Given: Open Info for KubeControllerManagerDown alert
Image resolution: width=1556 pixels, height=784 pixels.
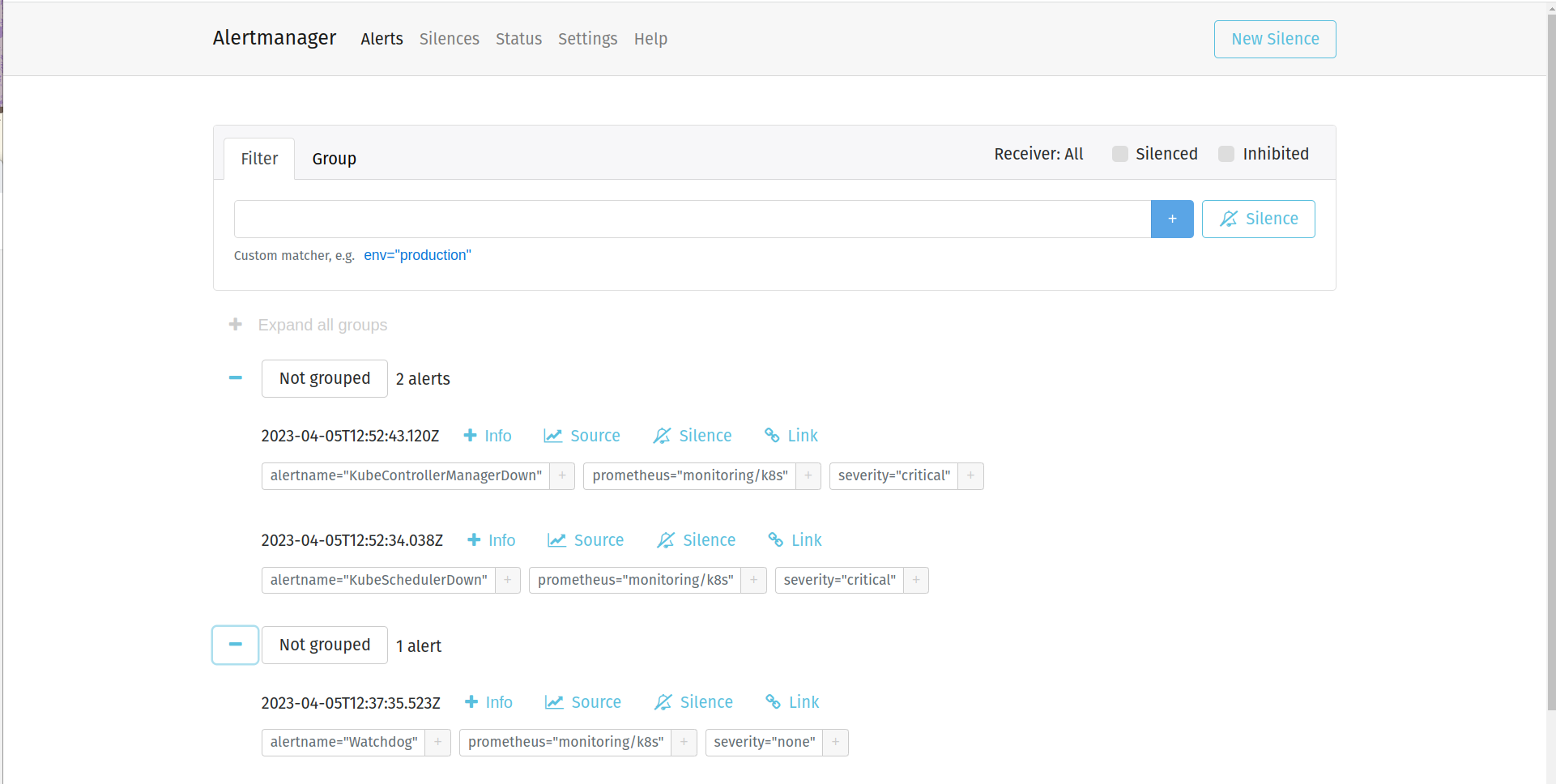Looking at the screenshot, I should pos(488,436).
